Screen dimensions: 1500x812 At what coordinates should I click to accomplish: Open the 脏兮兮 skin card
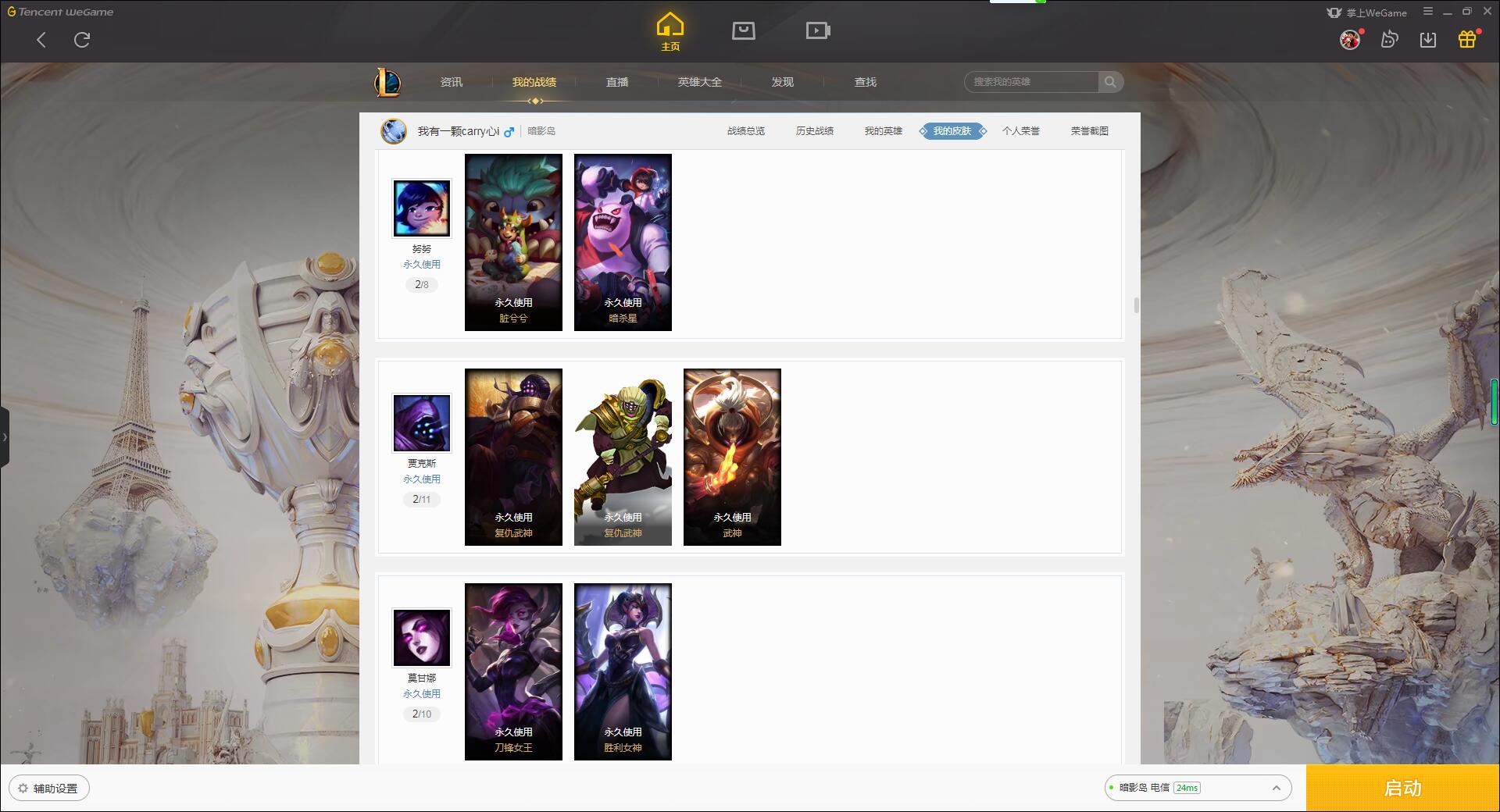tap(513, 242)
